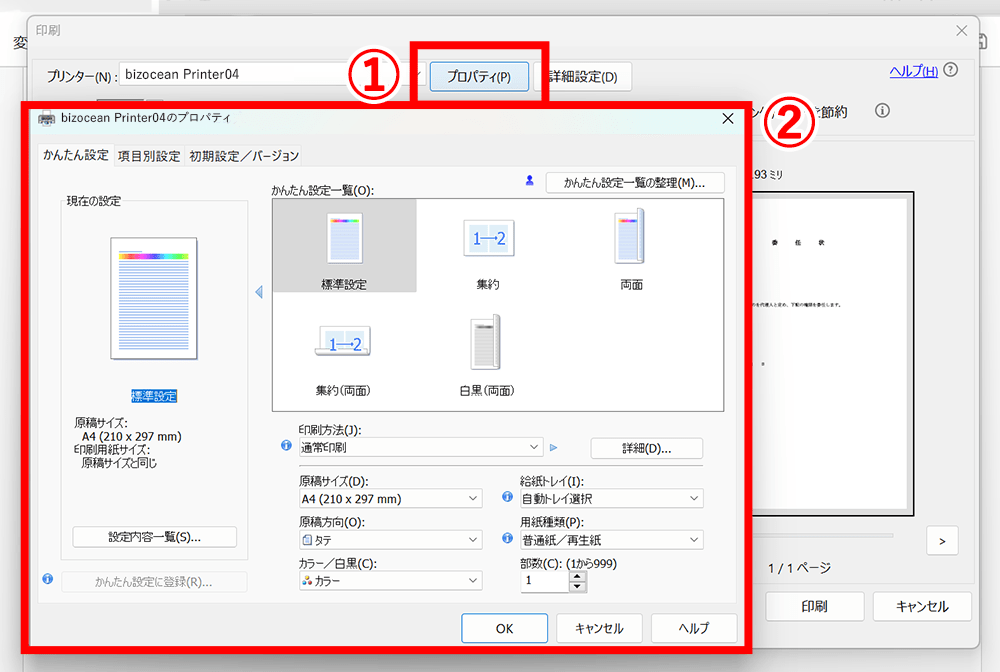Image resolution: width=1000 pixels, height=672 pixels.
Task: Click プロパティ(P) button in Print dialog
Action: click(x=479, y=77)
